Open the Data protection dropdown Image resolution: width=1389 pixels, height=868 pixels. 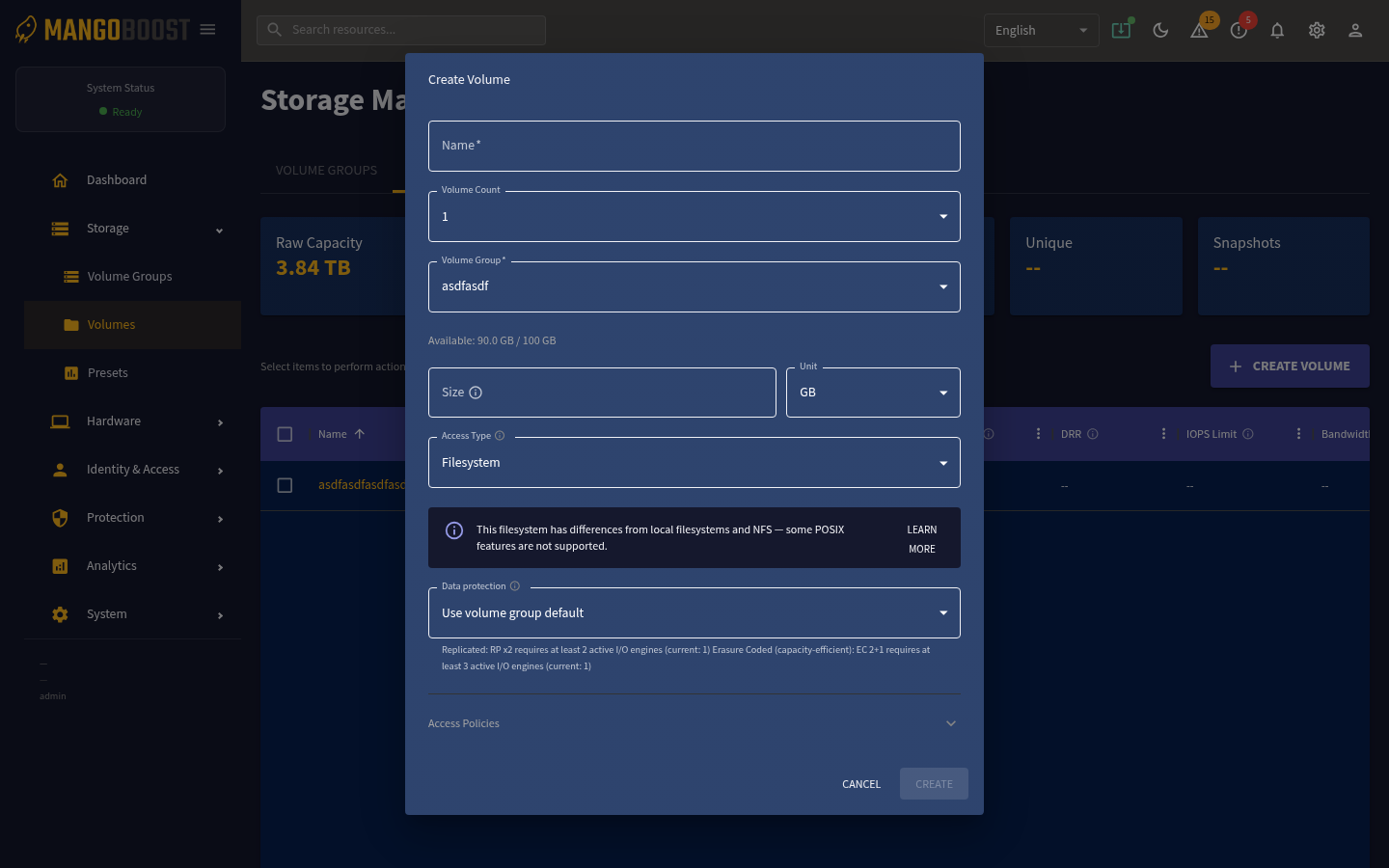[x=694, y=613]
